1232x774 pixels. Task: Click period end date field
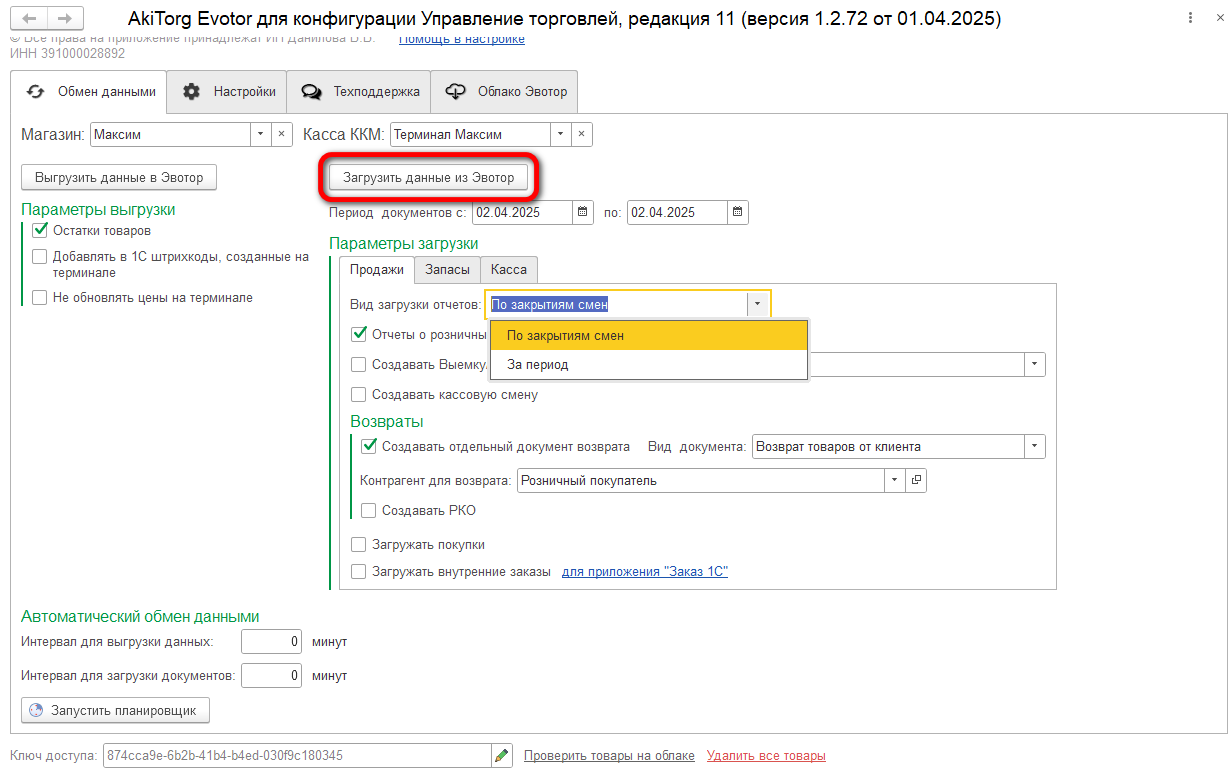677,212
